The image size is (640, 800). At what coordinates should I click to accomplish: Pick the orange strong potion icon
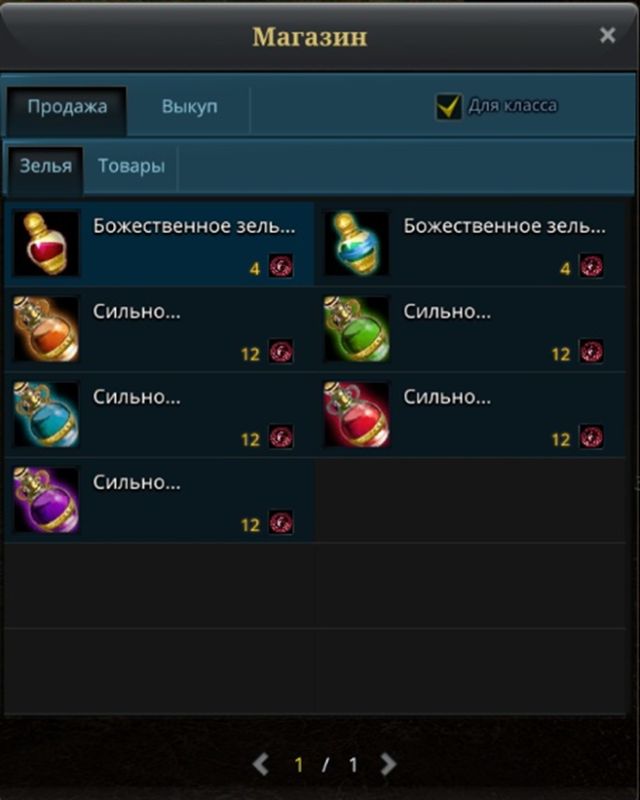[x=46, y=329]
